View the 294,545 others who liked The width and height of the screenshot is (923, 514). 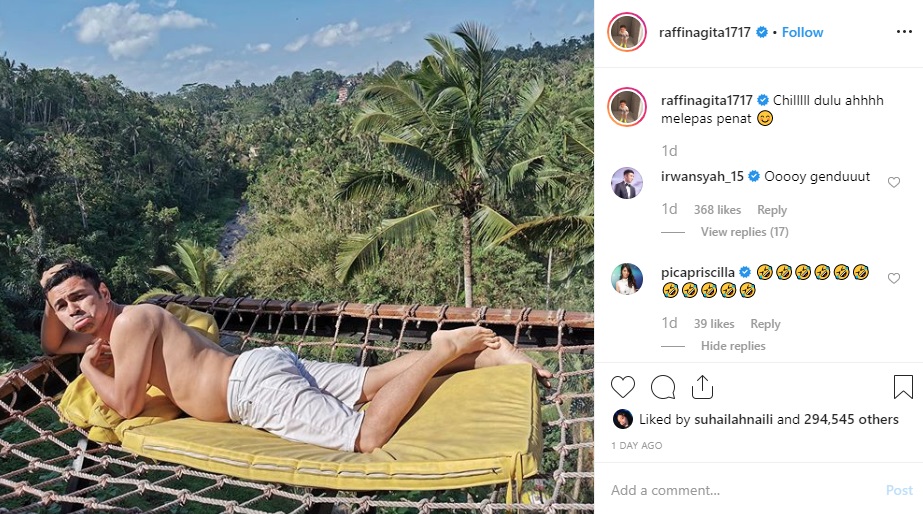(x=851, y=419)
